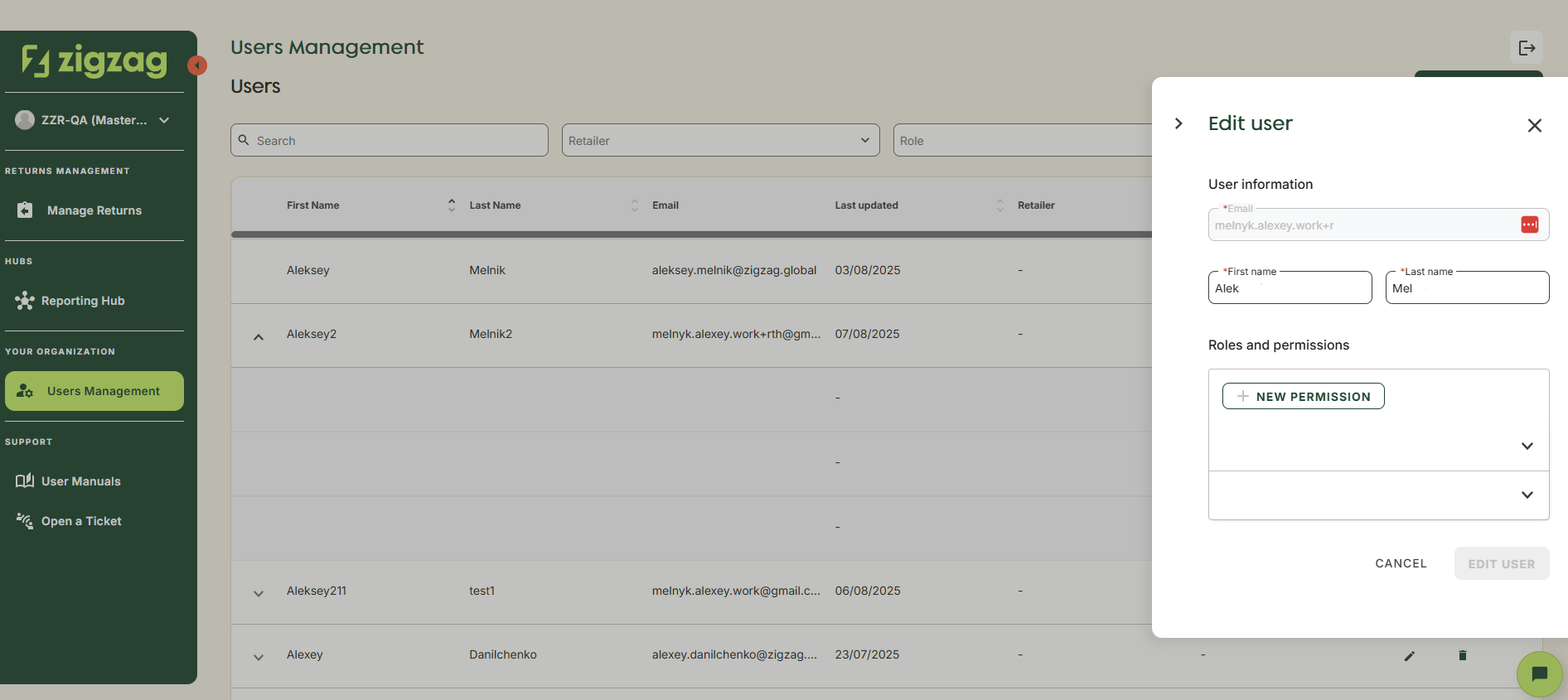1568x700 pixels.
Task: Collapse the Edit user panel with arrow
Action: (1178, 123)
